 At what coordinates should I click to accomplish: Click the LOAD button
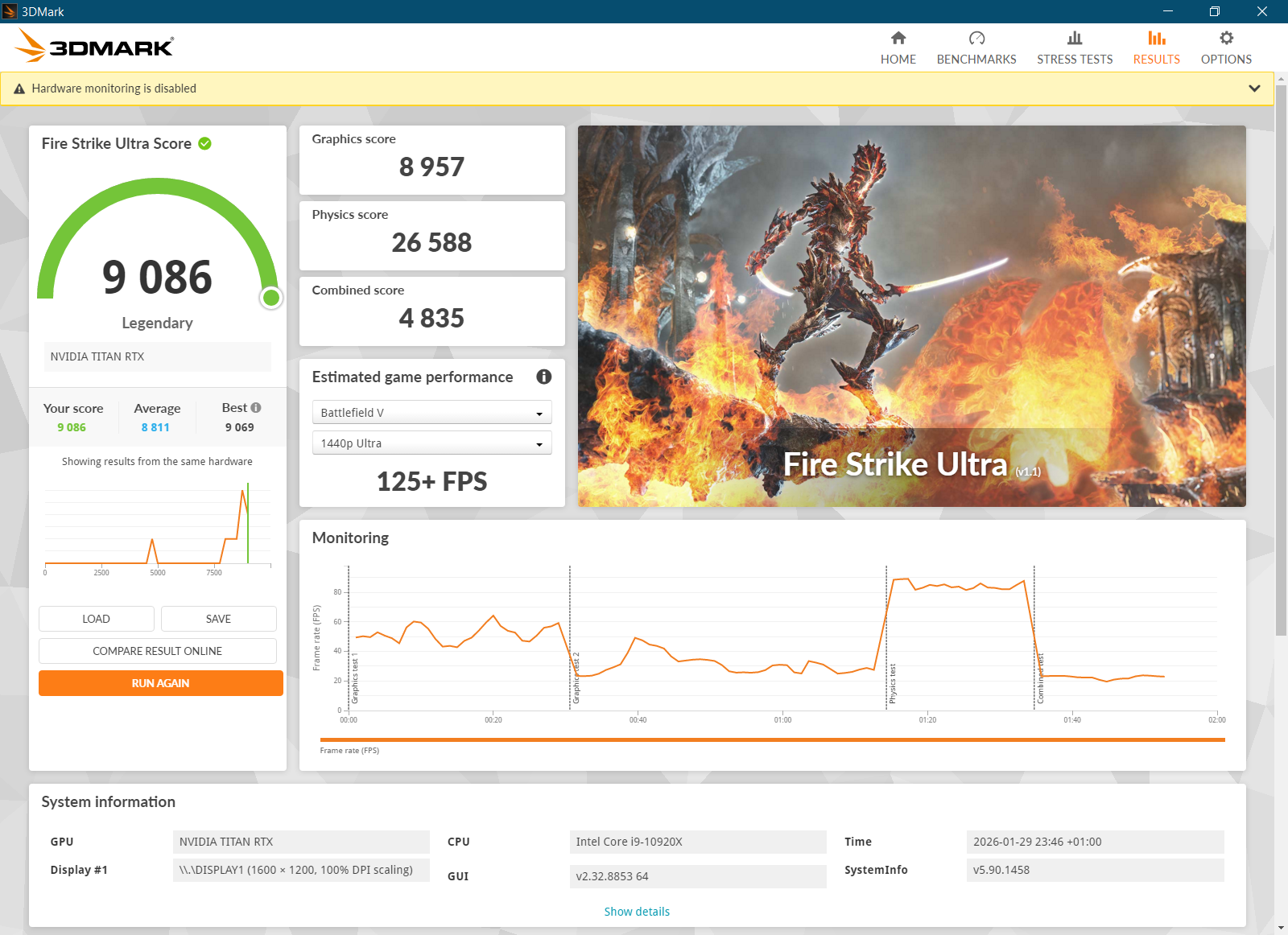click(96, 619)
